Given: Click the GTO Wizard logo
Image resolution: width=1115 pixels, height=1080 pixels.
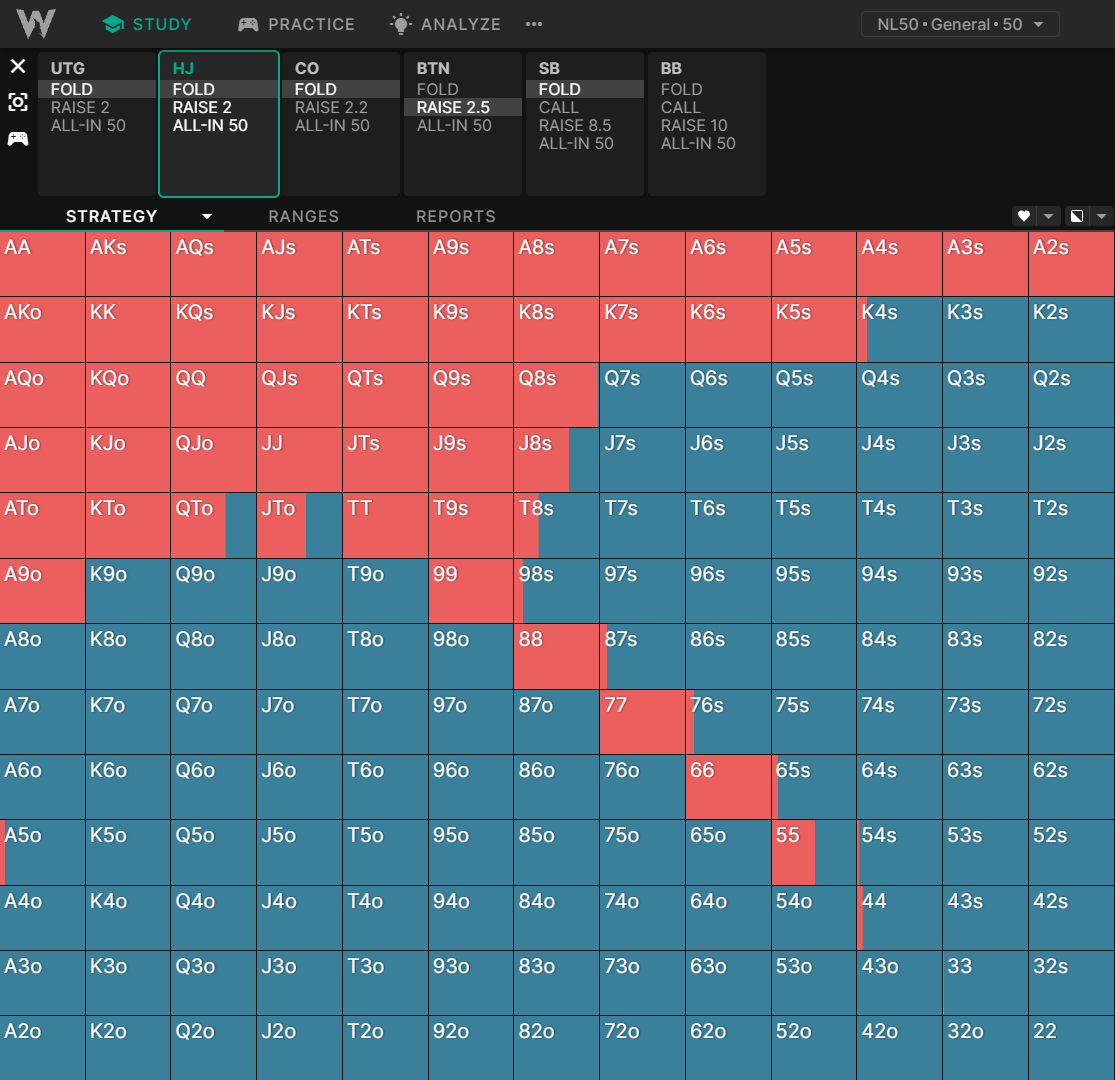Looking at the screenshot, I should (x=36, y=24).
